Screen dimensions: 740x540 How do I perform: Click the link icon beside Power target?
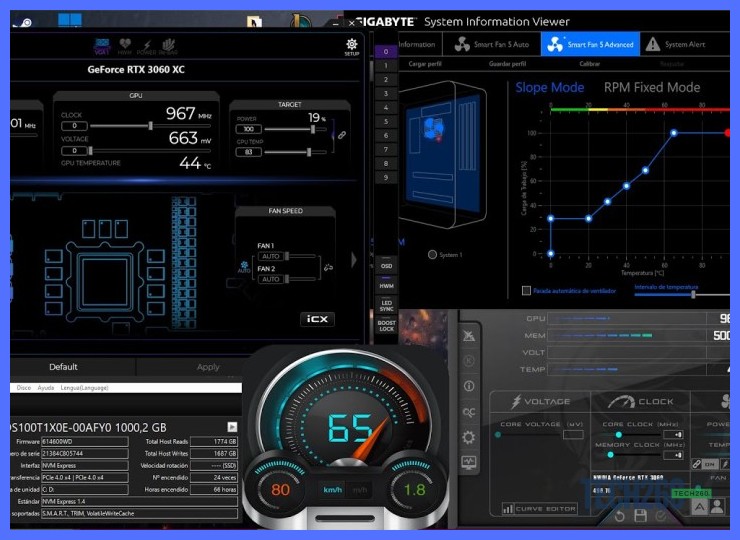pyautogui.click(x=342, y=135)
